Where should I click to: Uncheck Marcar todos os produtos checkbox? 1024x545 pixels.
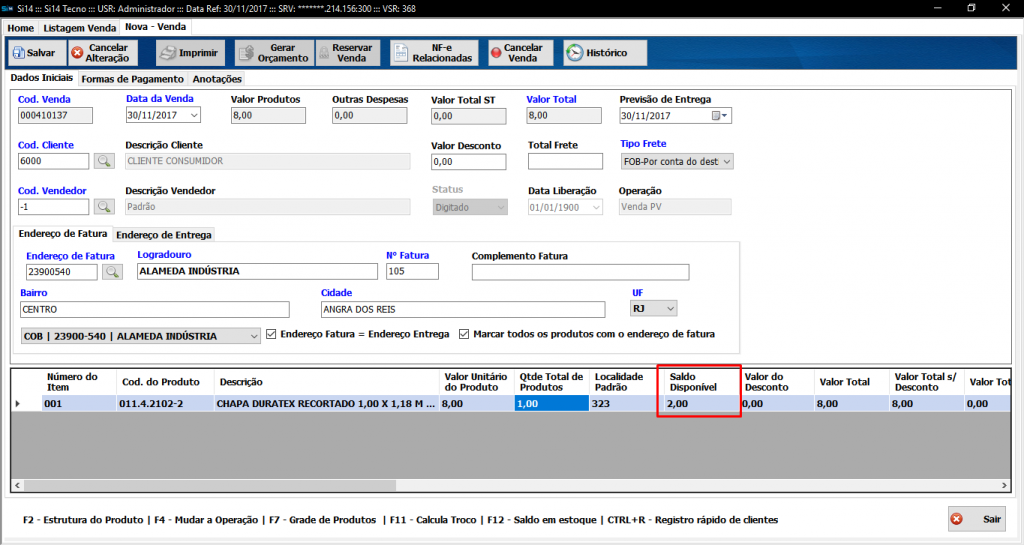click(464, 335)
